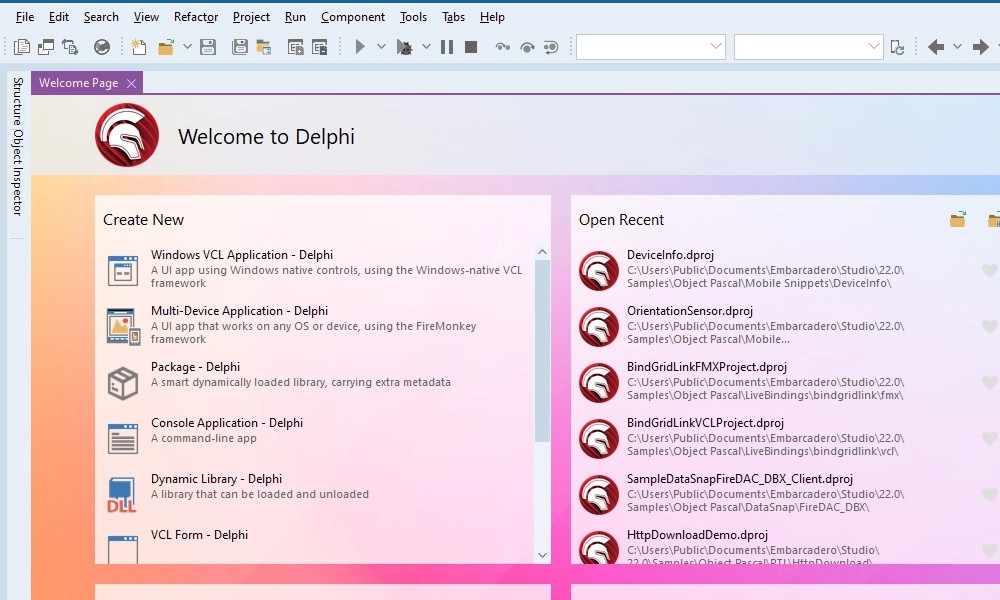Expand the Back arrow history dropdown

click(x=957, y=47)
